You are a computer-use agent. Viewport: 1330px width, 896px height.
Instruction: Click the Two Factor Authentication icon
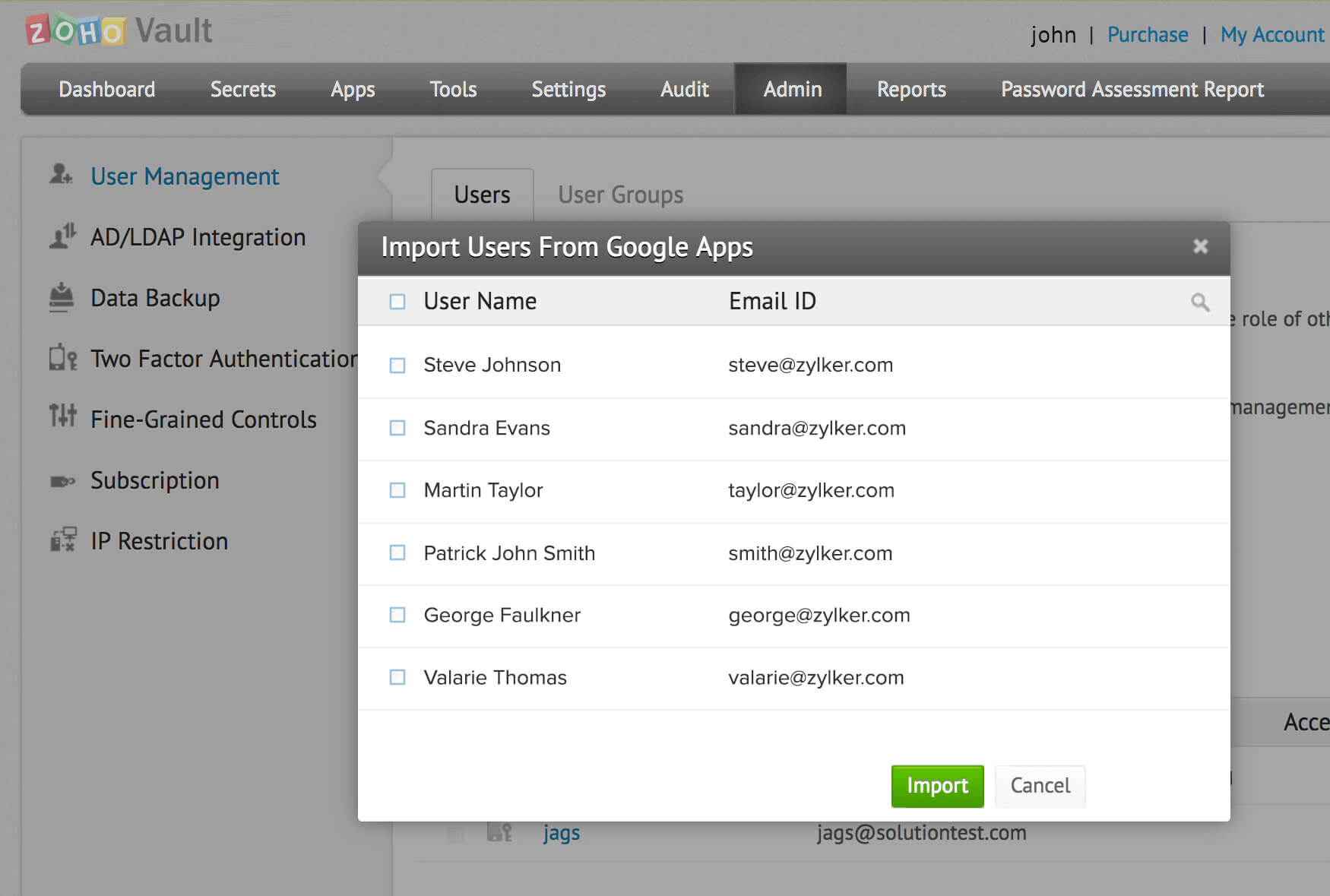[62, 358]
